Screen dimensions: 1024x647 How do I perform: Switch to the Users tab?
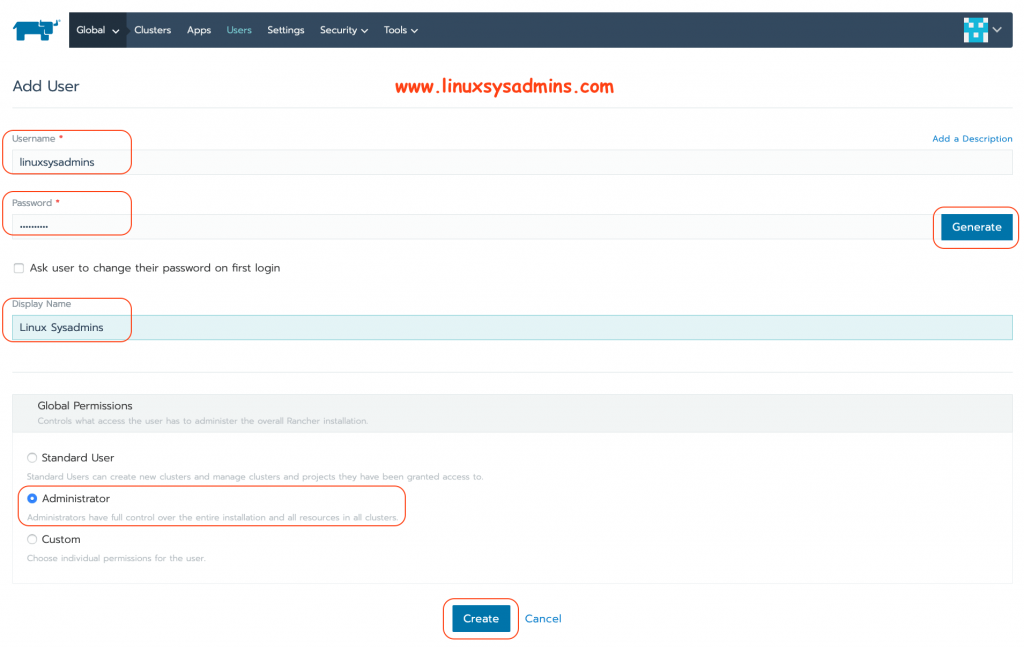(x=239, y=30)
